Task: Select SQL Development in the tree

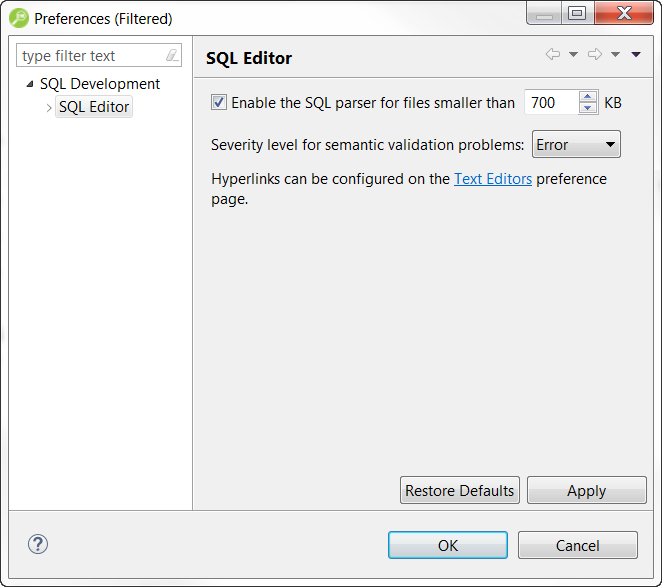Action: (100, 84)
